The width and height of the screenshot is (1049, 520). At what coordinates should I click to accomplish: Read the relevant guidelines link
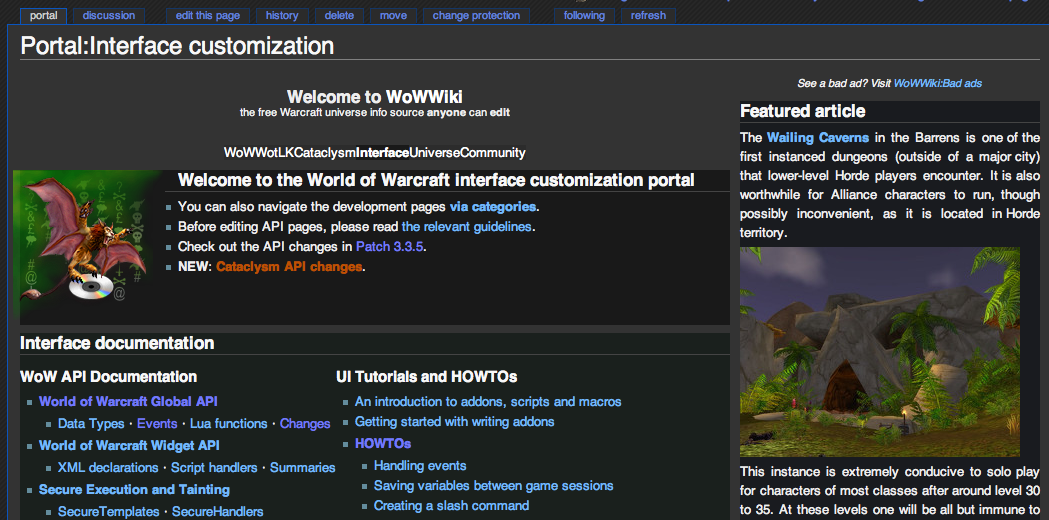(466, 227)
